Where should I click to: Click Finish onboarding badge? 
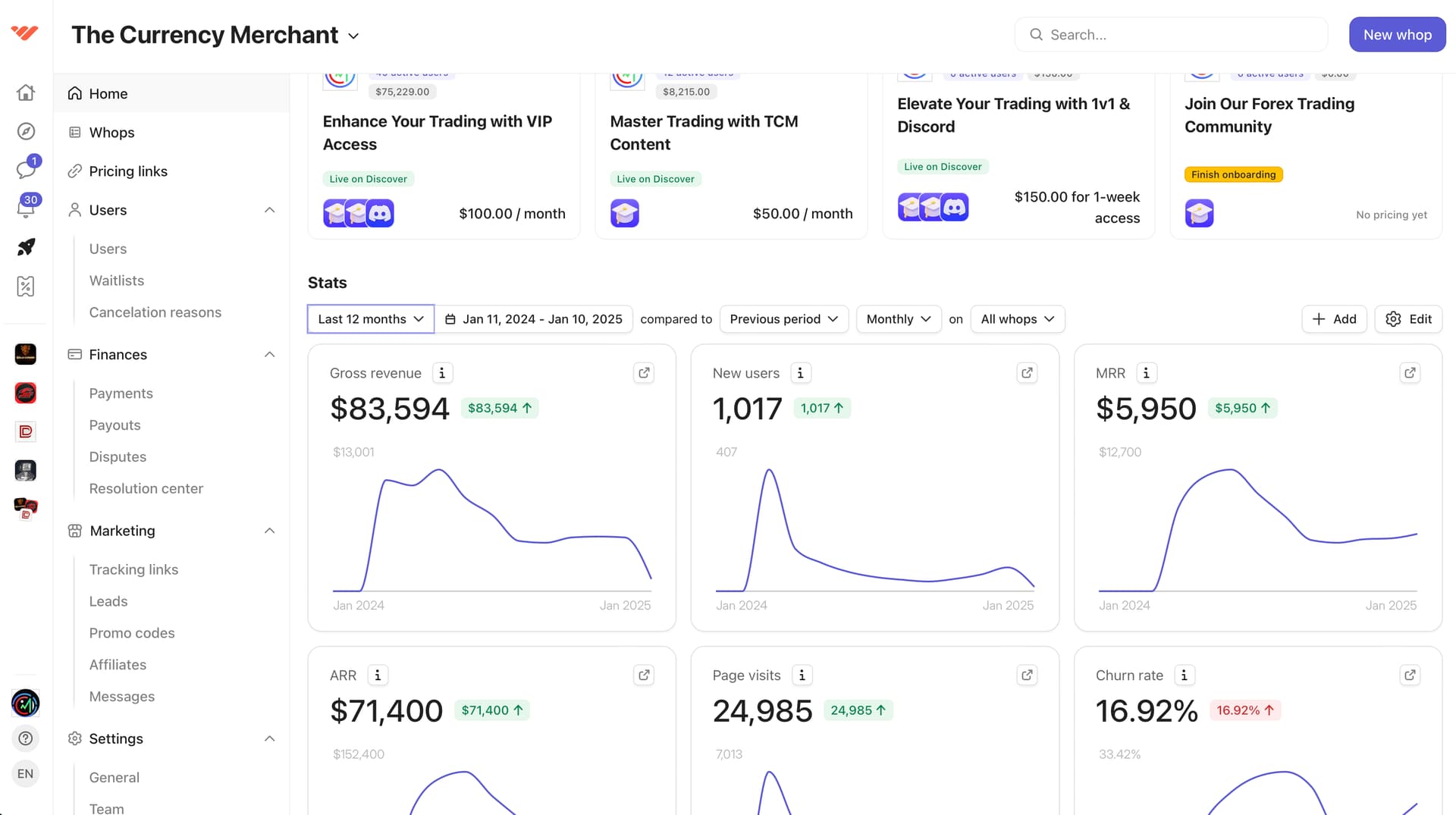[x=1233, y=174]
